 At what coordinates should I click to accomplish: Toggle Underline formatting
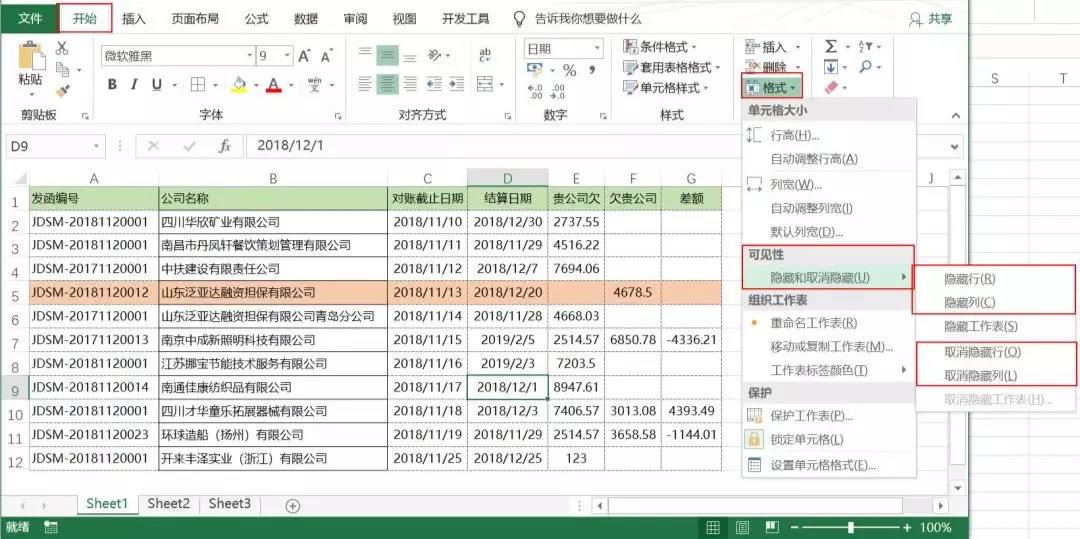pos(156,85)
